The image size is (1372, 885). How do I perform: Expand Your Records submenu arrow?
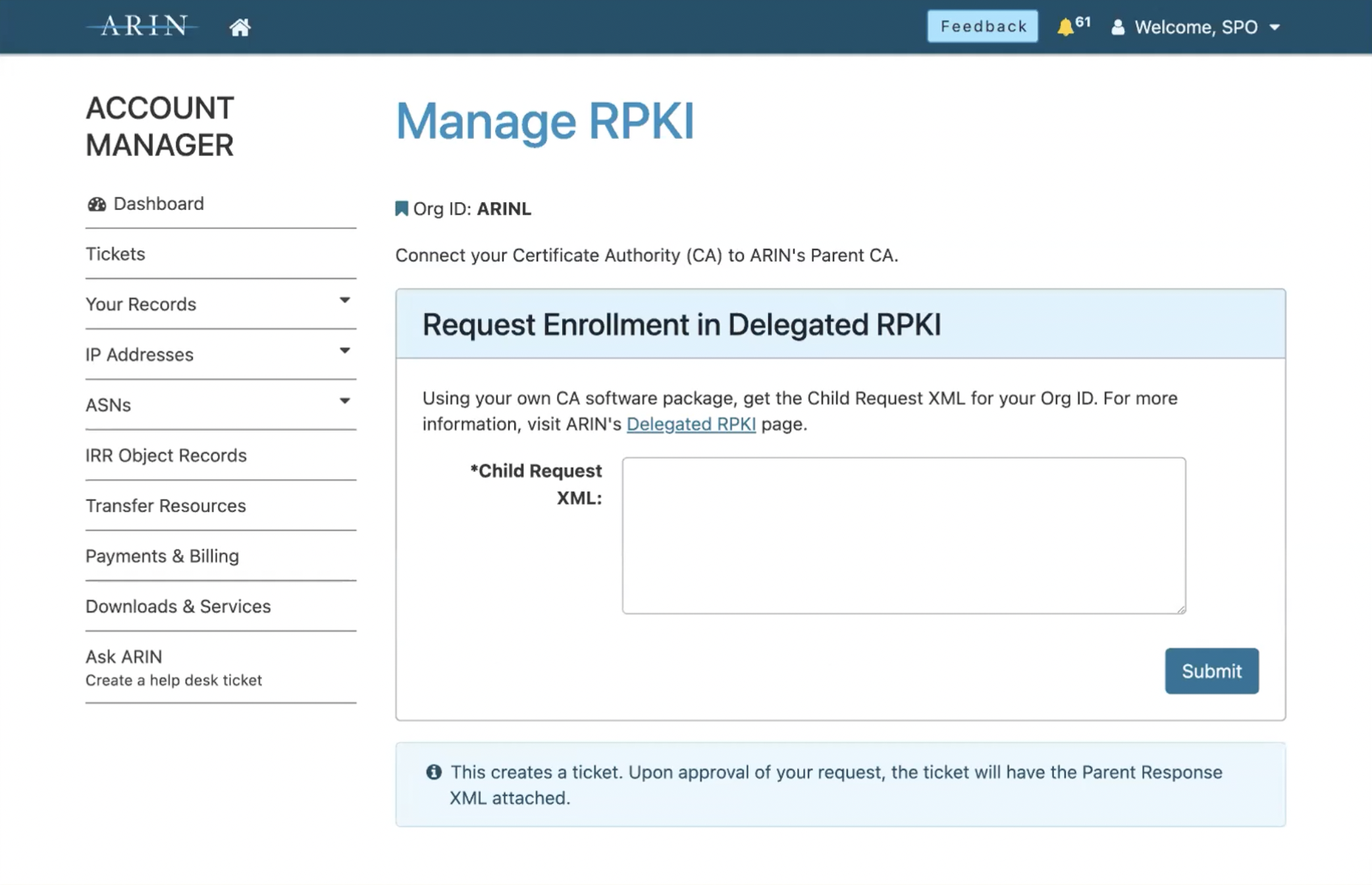tap(344, 301)
